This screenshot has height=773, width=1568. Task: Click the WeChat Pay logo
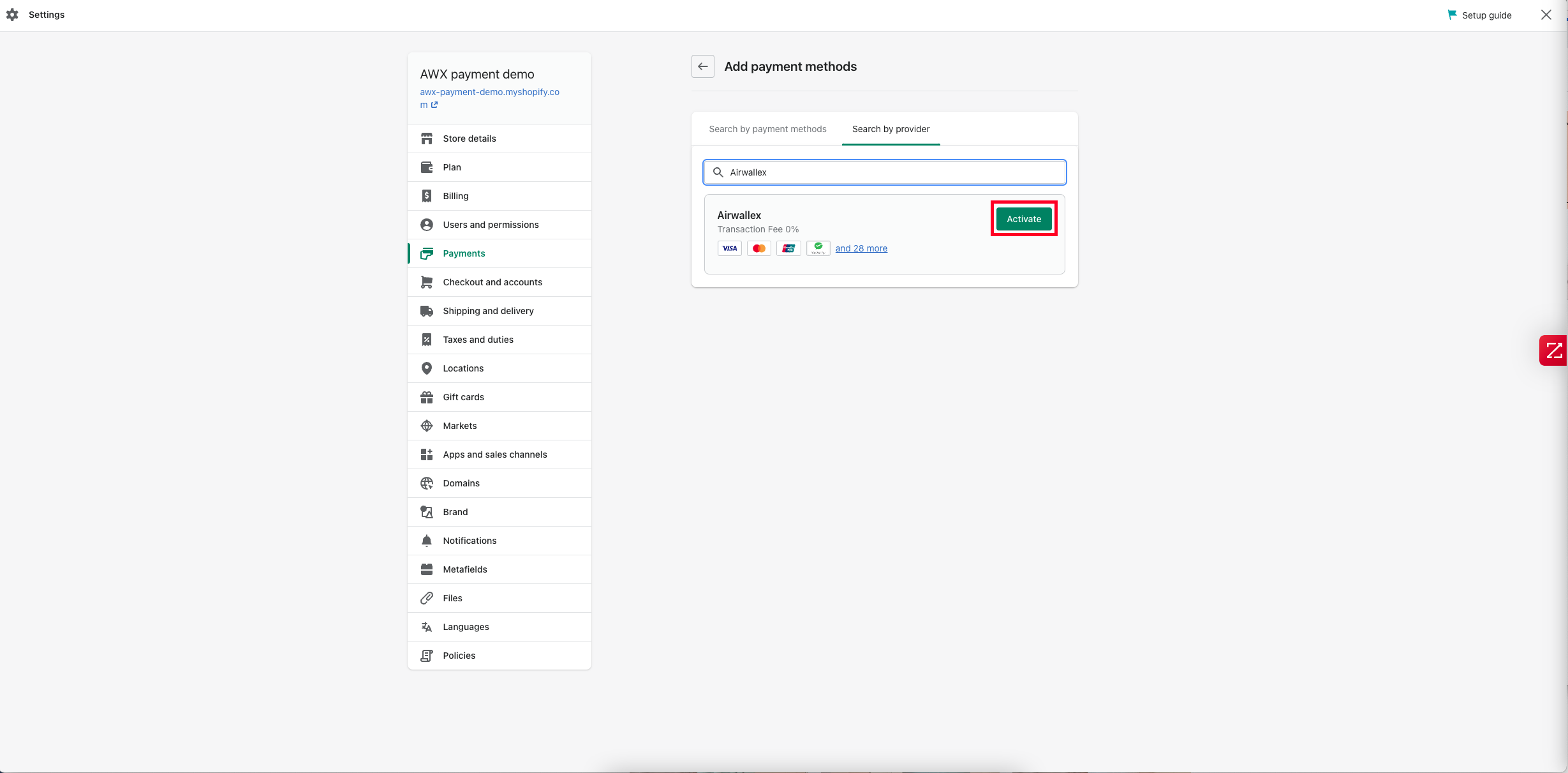click(818, 248)
